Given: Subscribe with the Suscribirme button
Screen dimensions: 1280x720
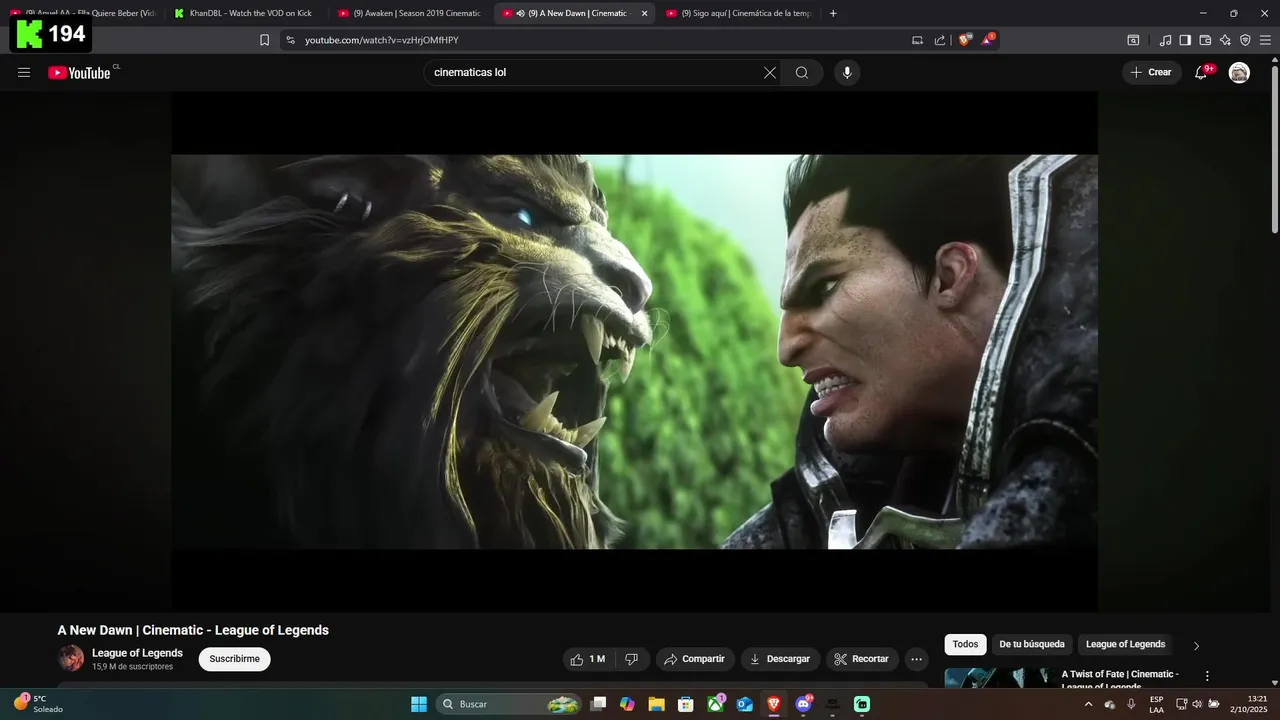Looking at the screenshot, I should (234, 659).
